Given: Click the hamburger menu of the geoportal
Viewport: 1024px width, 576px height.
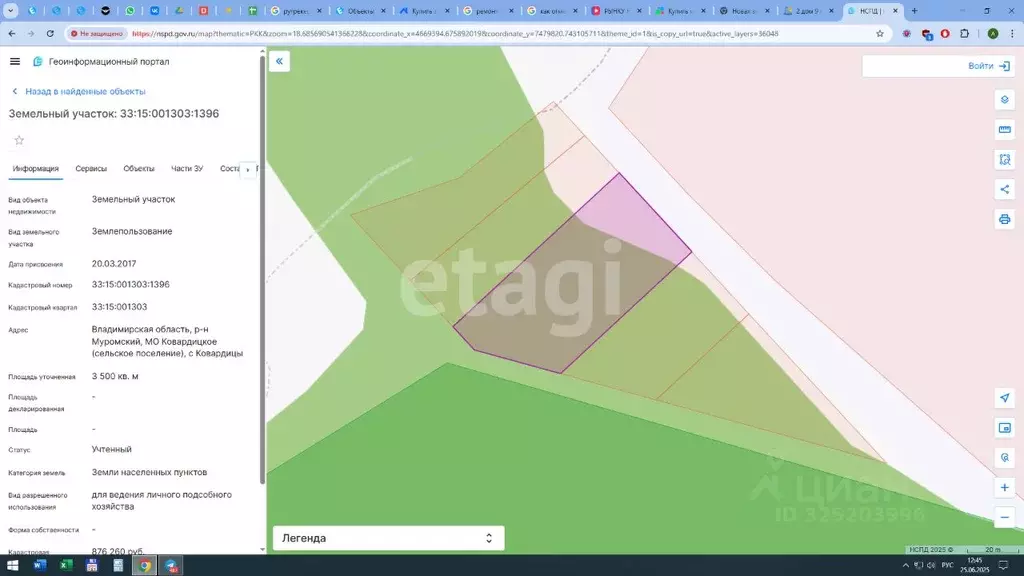Looking at the screenshot, I should (x=14, y=61).
